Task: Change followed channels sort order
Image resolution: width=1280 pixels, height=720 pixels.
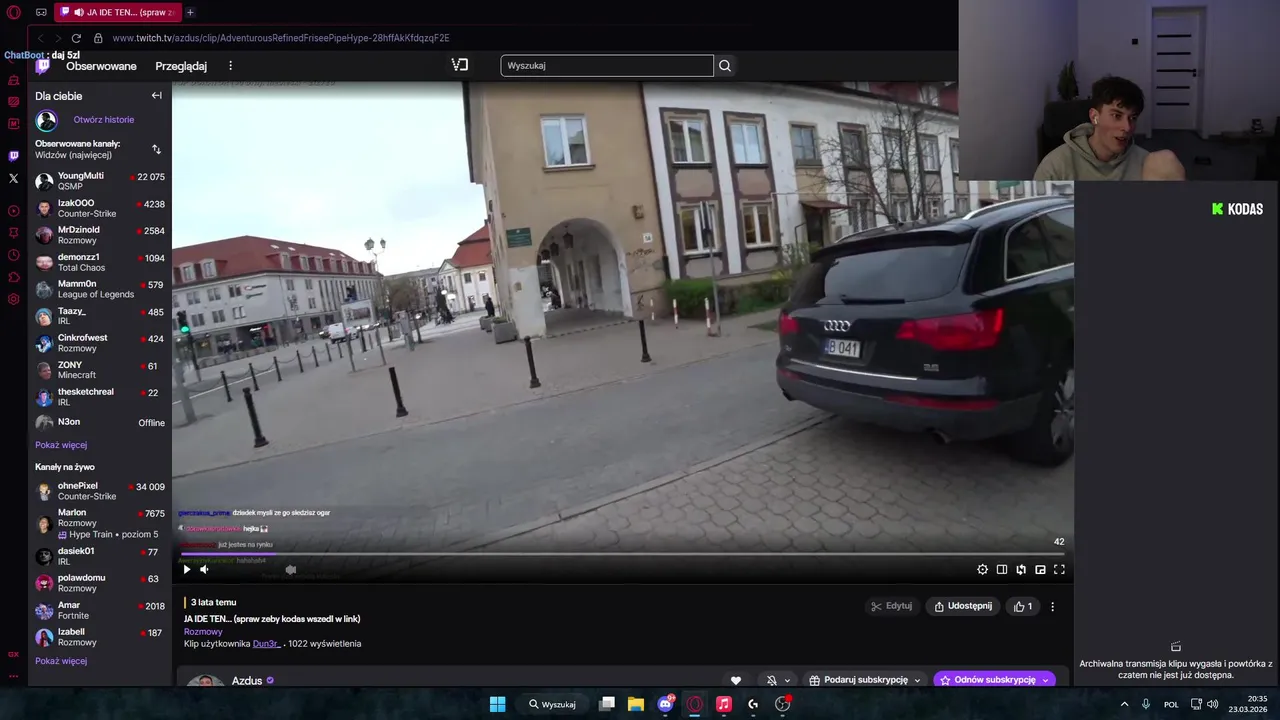Action: click(156, 149)
